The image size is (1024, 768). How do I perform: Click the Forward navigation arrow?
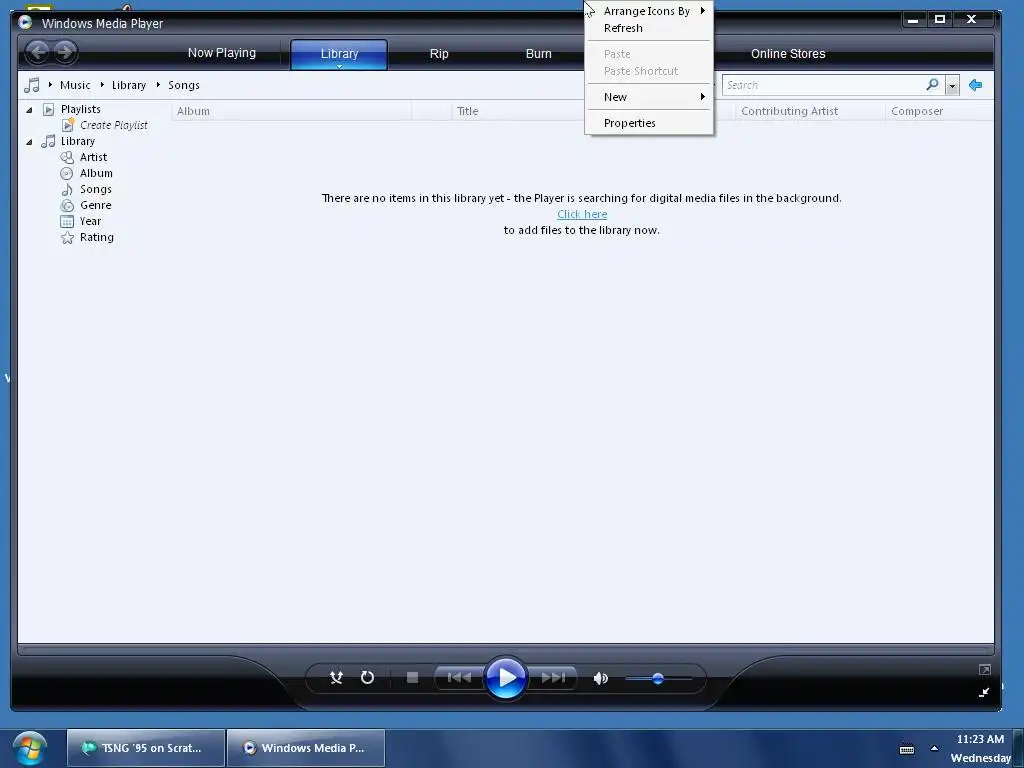tap(65, 52)
